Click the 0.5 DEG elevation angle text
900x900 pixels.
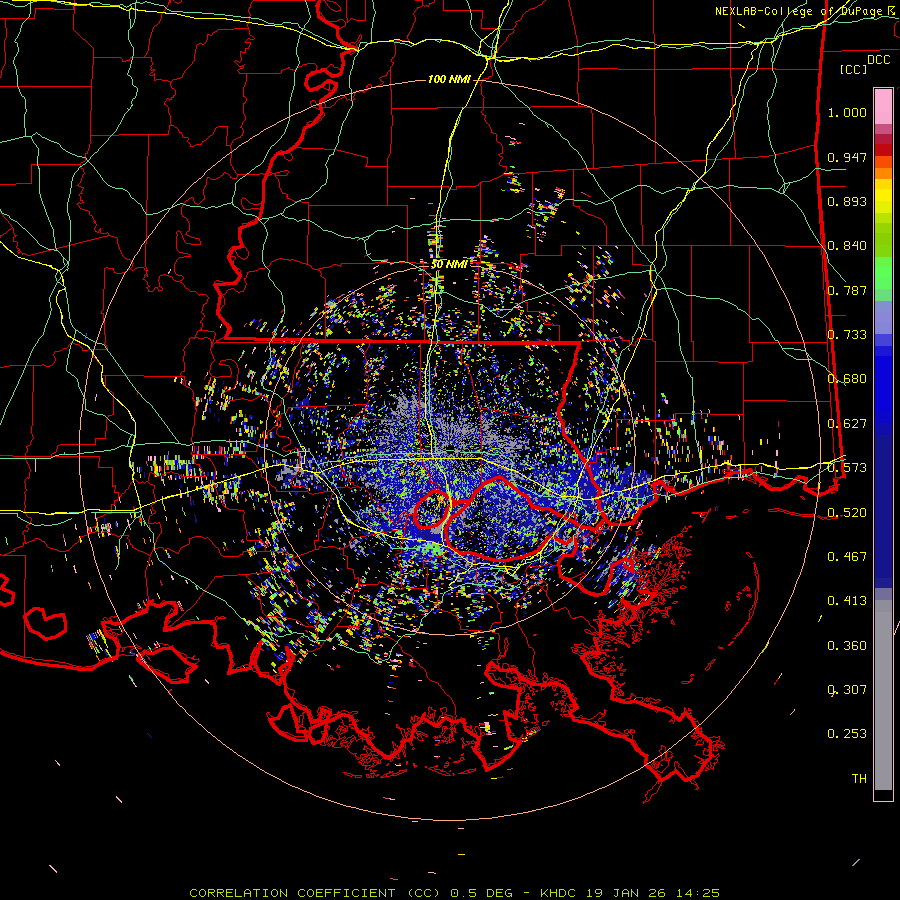point(480,893)
